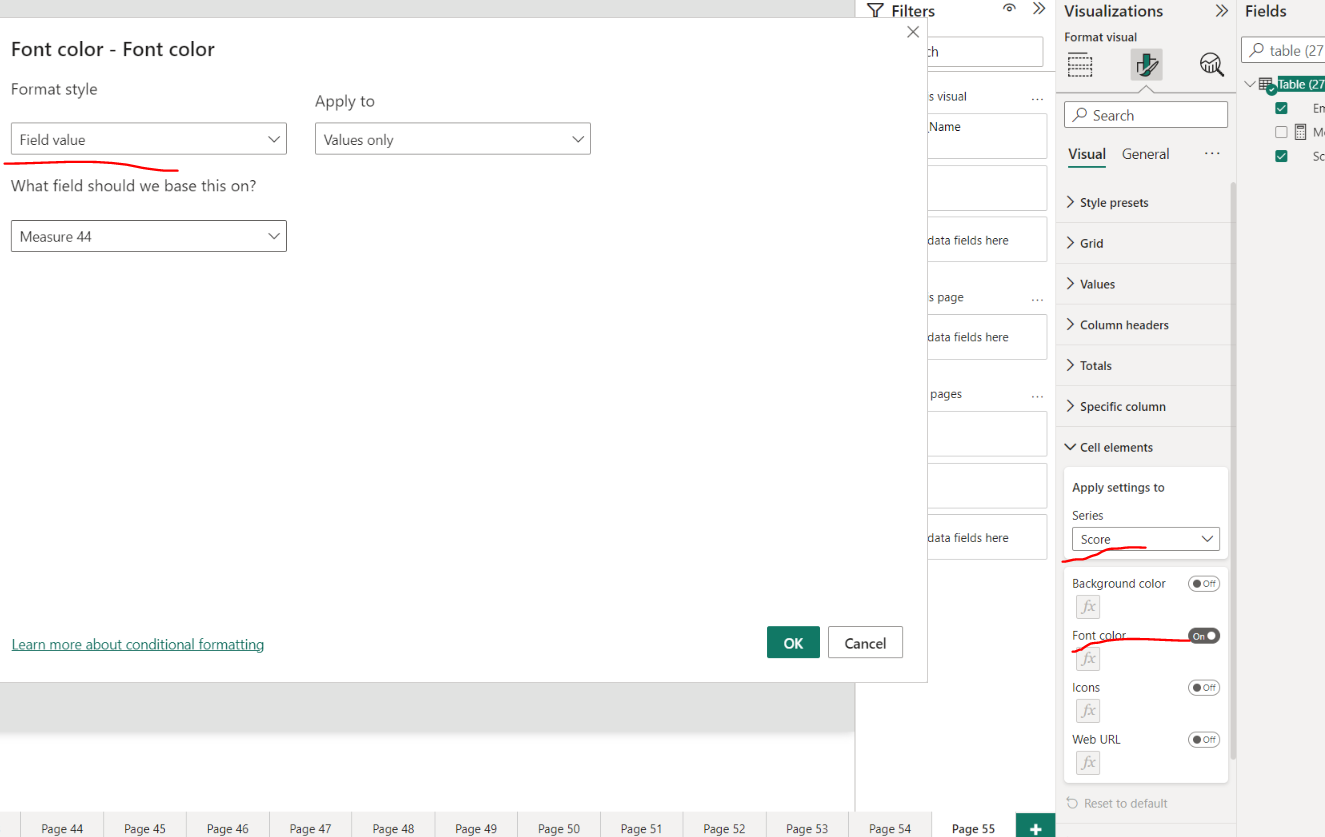Click the table icon for Table (27)

1266,85
